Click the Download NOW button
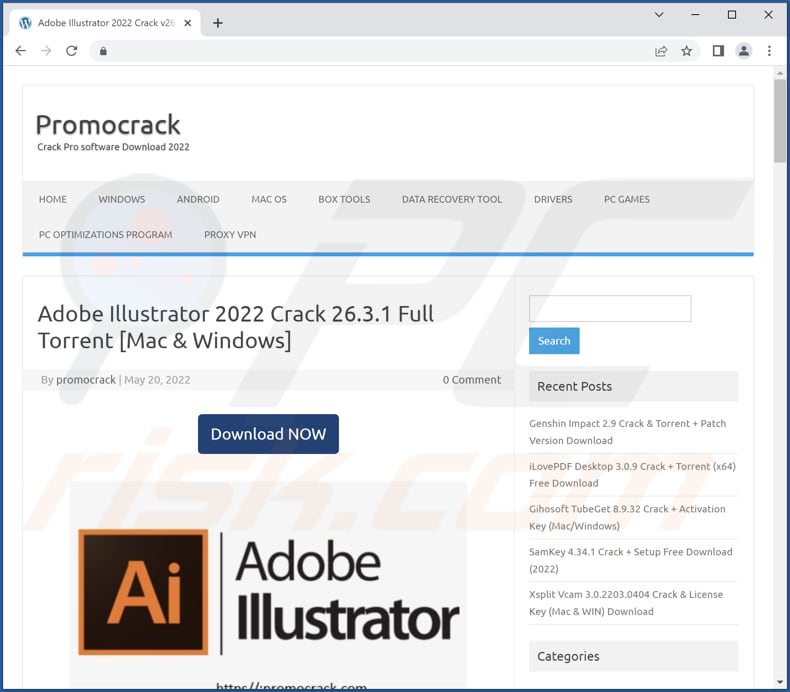 269,434
